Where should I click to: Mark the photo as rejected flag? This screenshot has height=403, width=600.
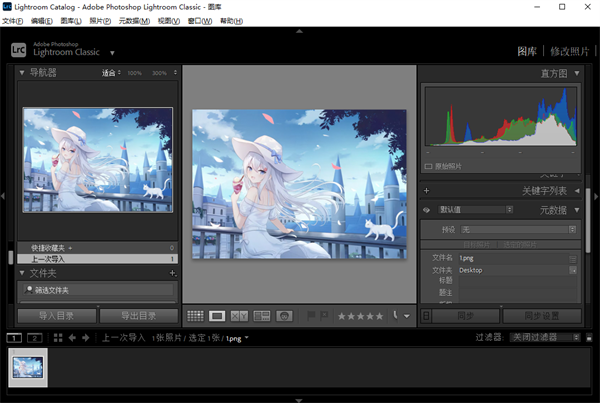[323, 316]
